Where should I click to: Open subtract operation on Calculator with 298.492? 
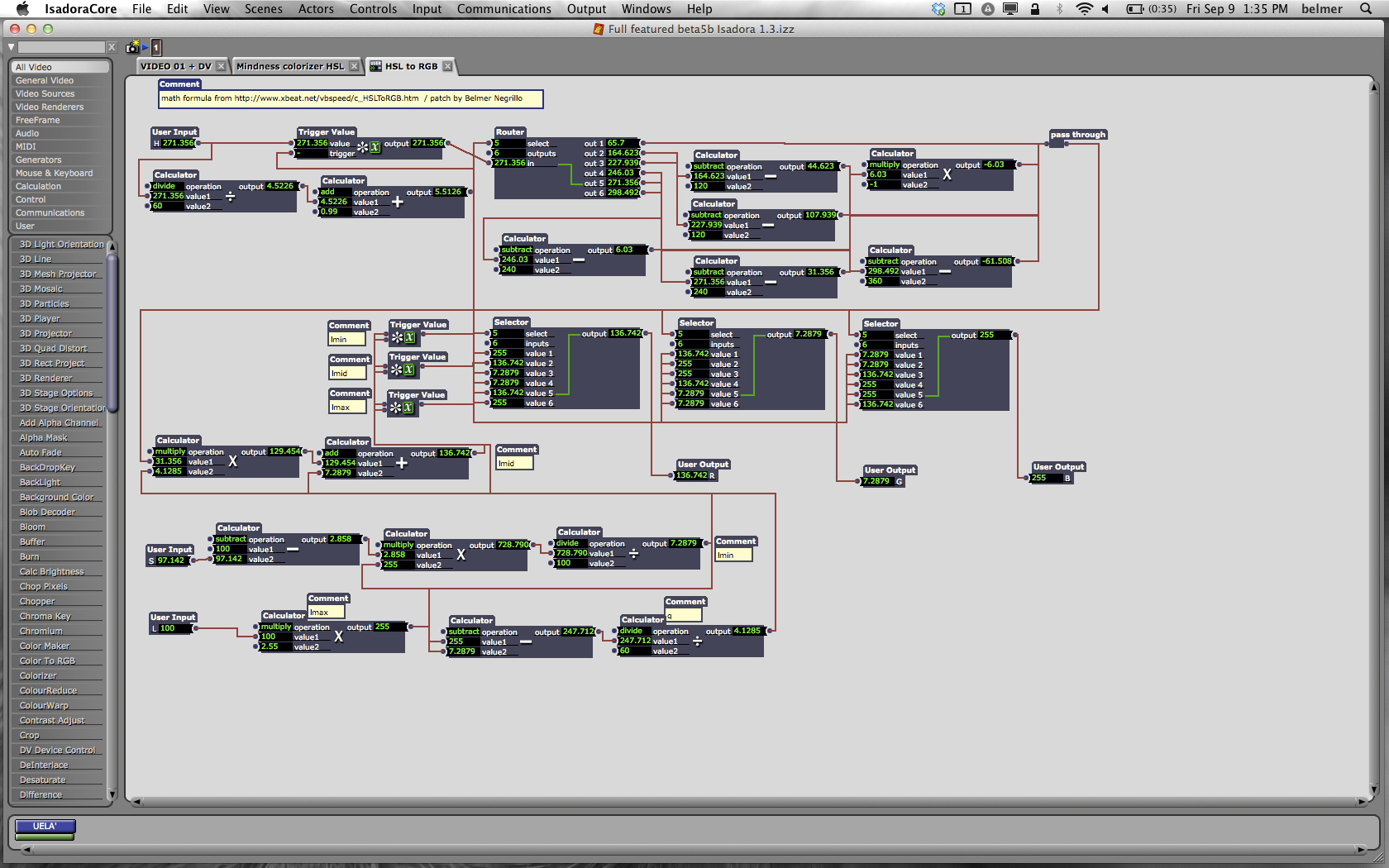(x=882, y=261)
